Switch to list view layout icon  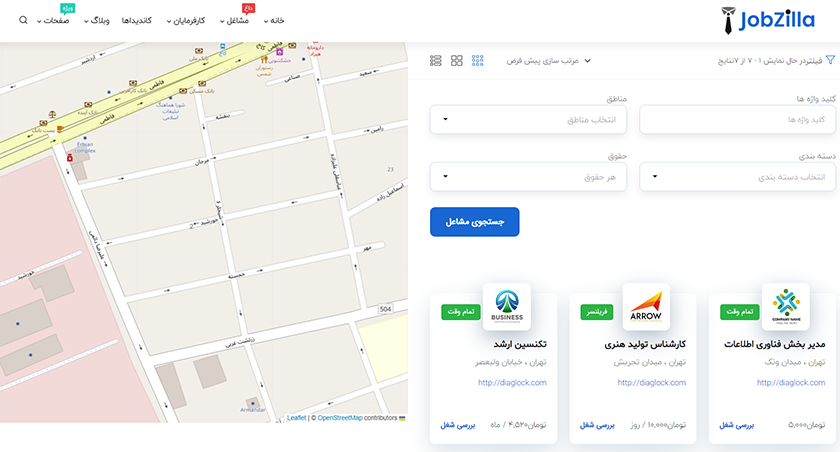(436, 61)
